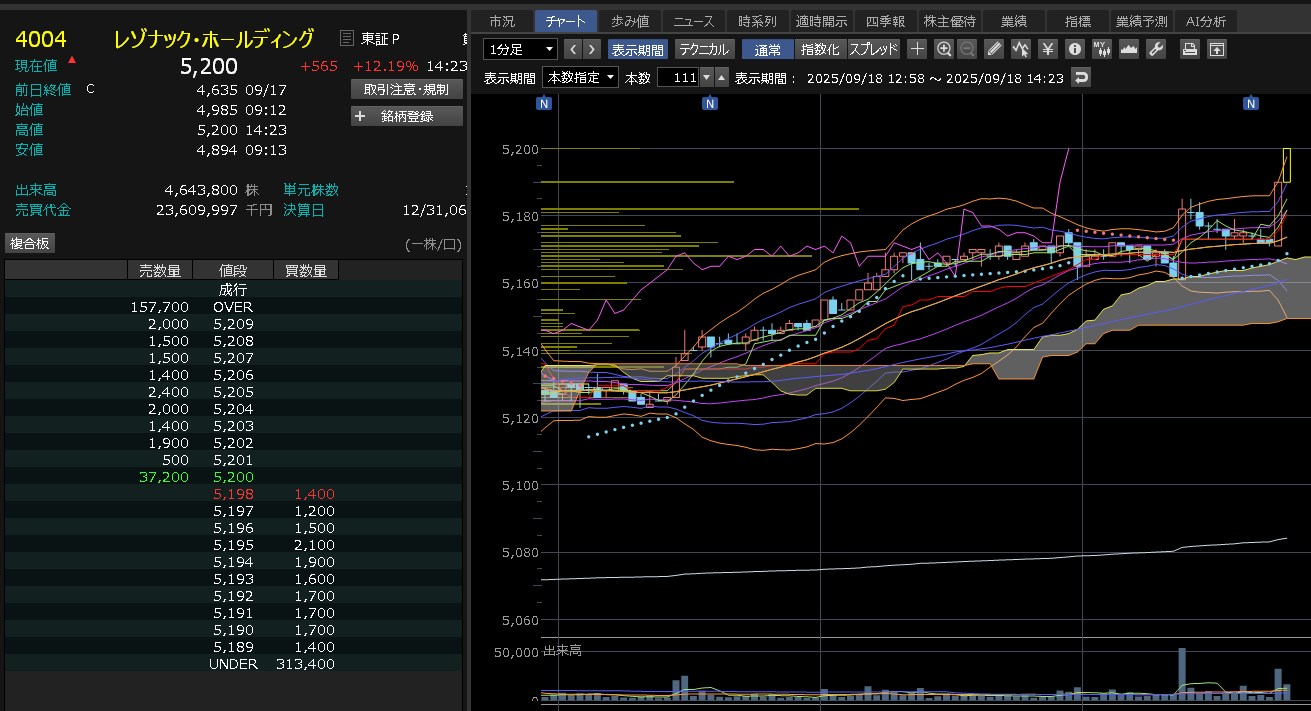Viewport: 1311px width, 711px height.
Task: Click the stock code 4004
Action: click(41, 40)
